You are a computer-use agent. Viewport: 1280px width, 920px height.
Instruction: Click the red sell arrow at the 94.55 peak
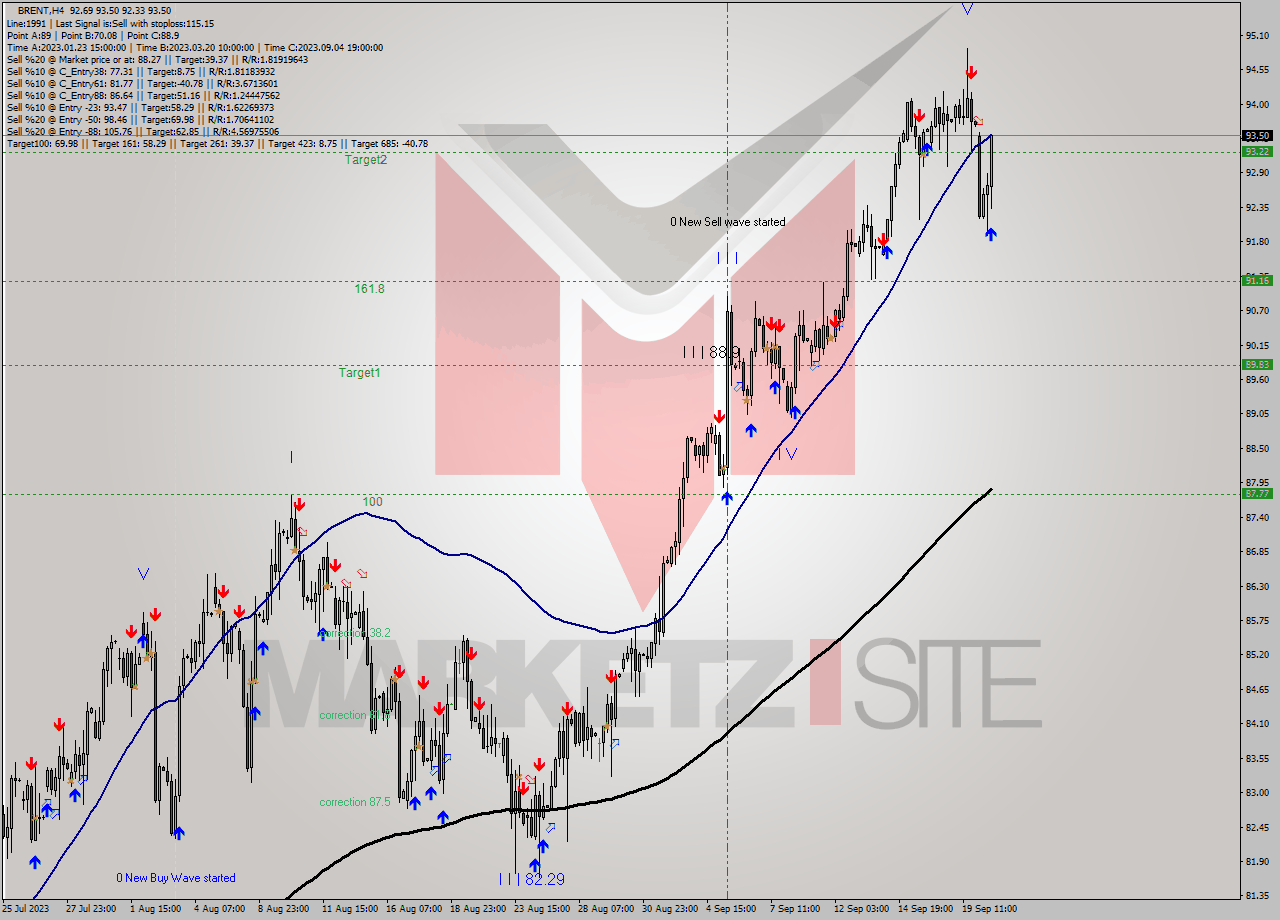(971, 73)
